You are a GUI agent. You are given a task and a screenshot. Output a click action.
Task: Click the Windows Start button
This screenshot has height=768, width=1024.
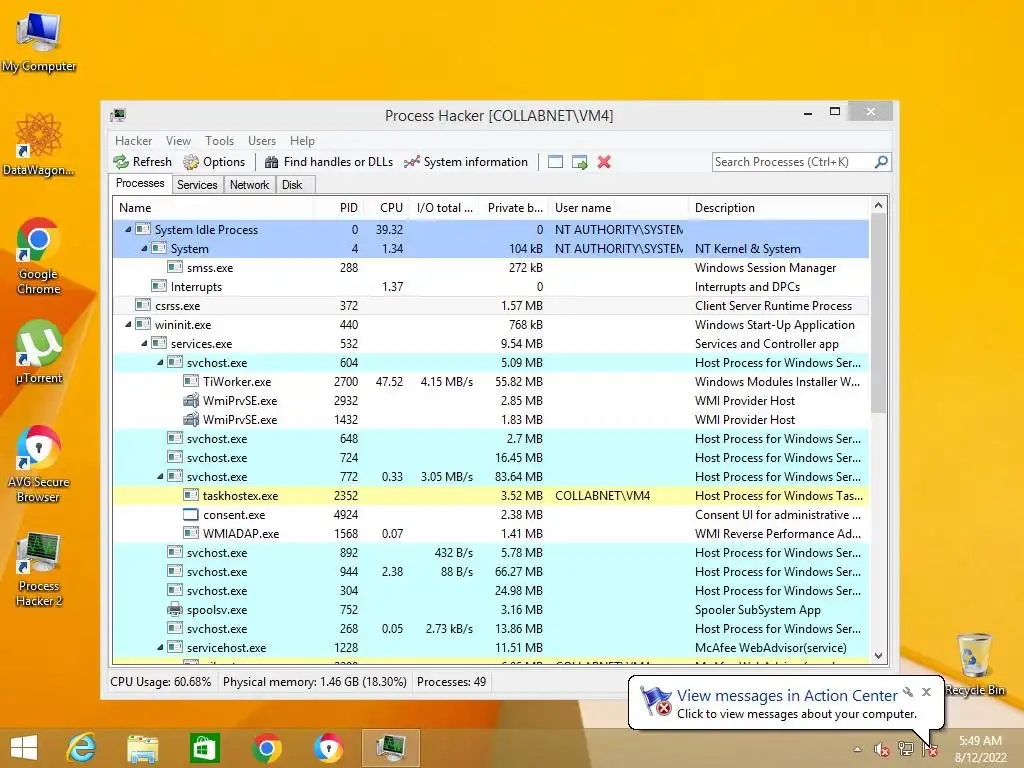click(24, 748)
